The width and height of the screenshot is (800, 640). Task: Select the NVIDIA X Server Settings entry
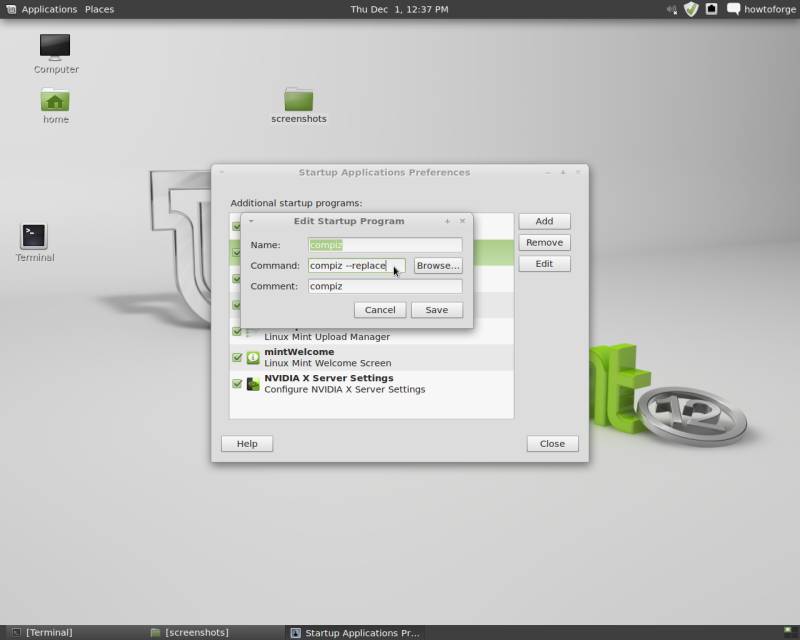pyautogui.click(x=371, y=384)
